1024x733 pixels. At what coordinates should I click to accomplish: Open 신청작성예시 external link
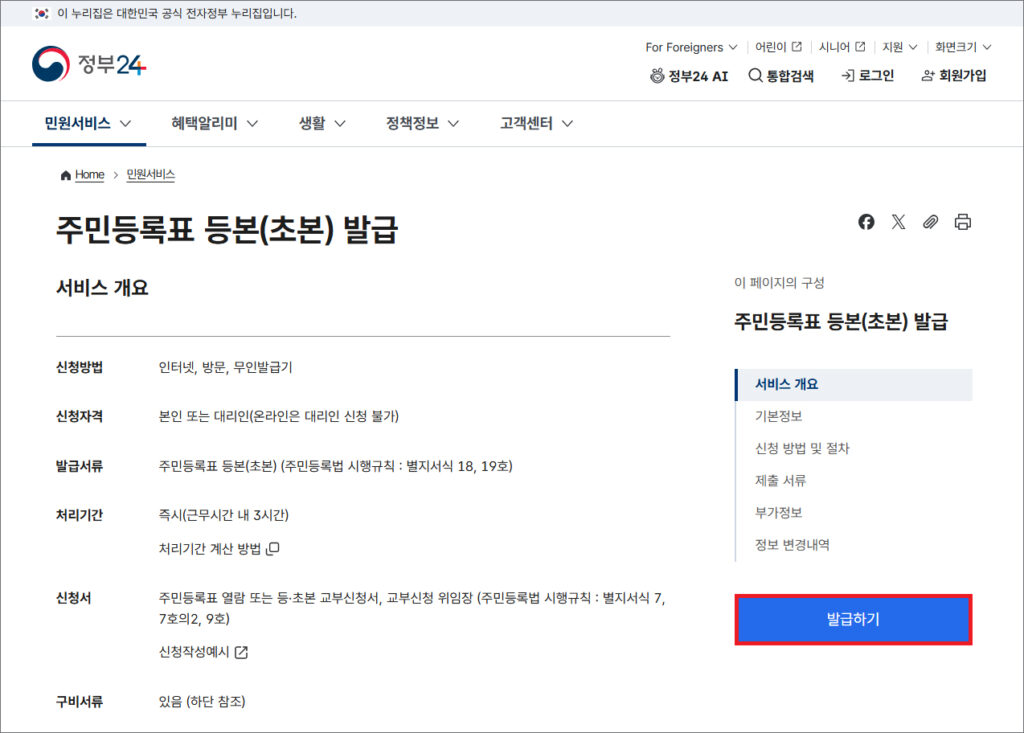(203, 652)
